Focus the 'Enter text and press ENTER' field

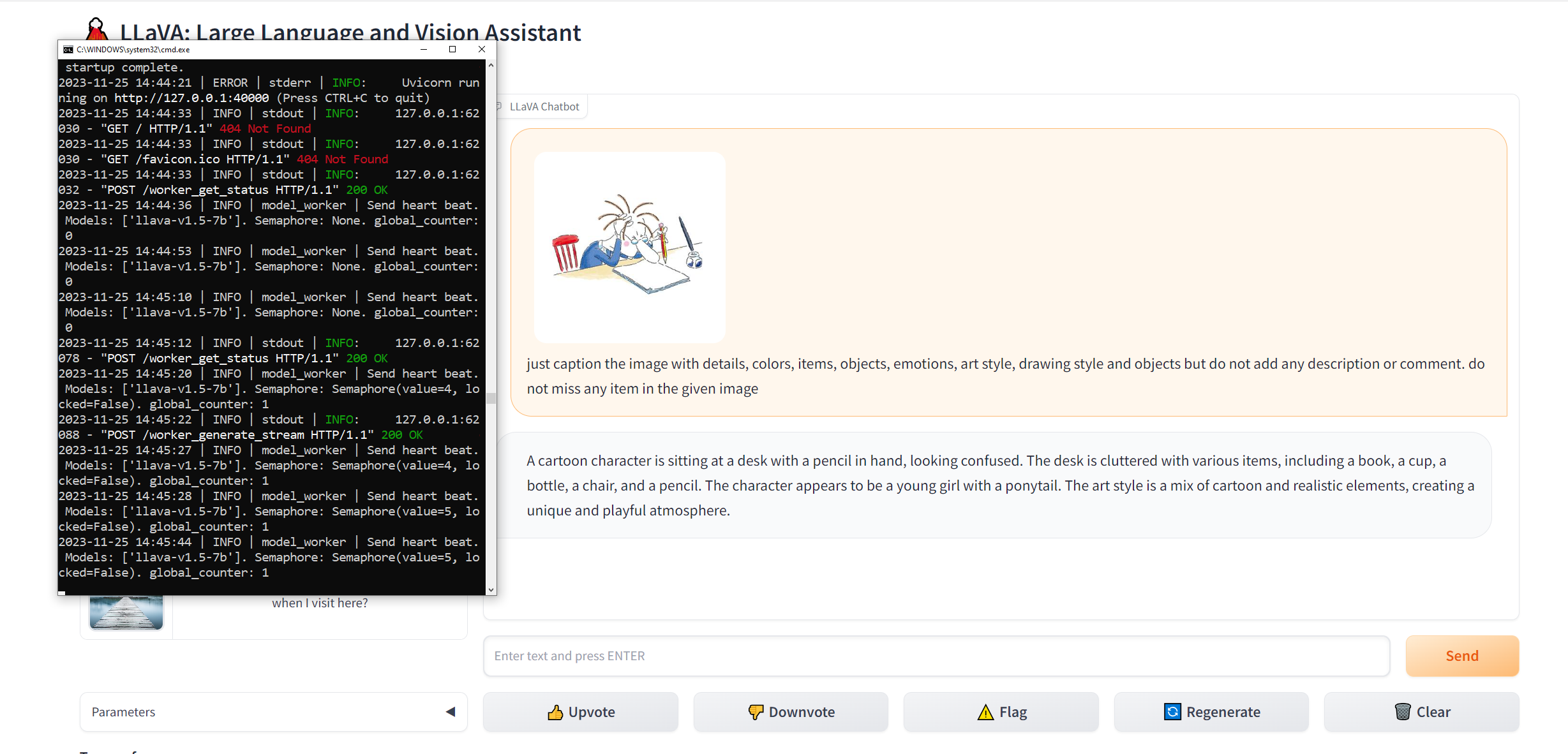click(x=936, y=655)
